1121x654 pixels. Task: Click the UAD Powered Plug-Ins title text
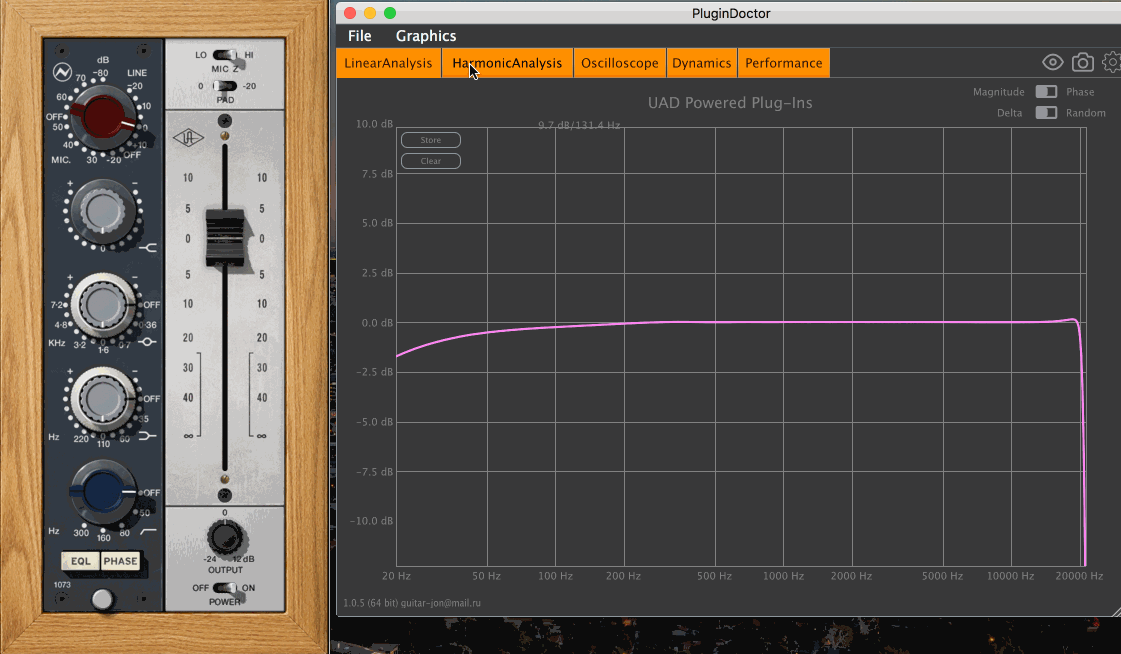point(730,103)
